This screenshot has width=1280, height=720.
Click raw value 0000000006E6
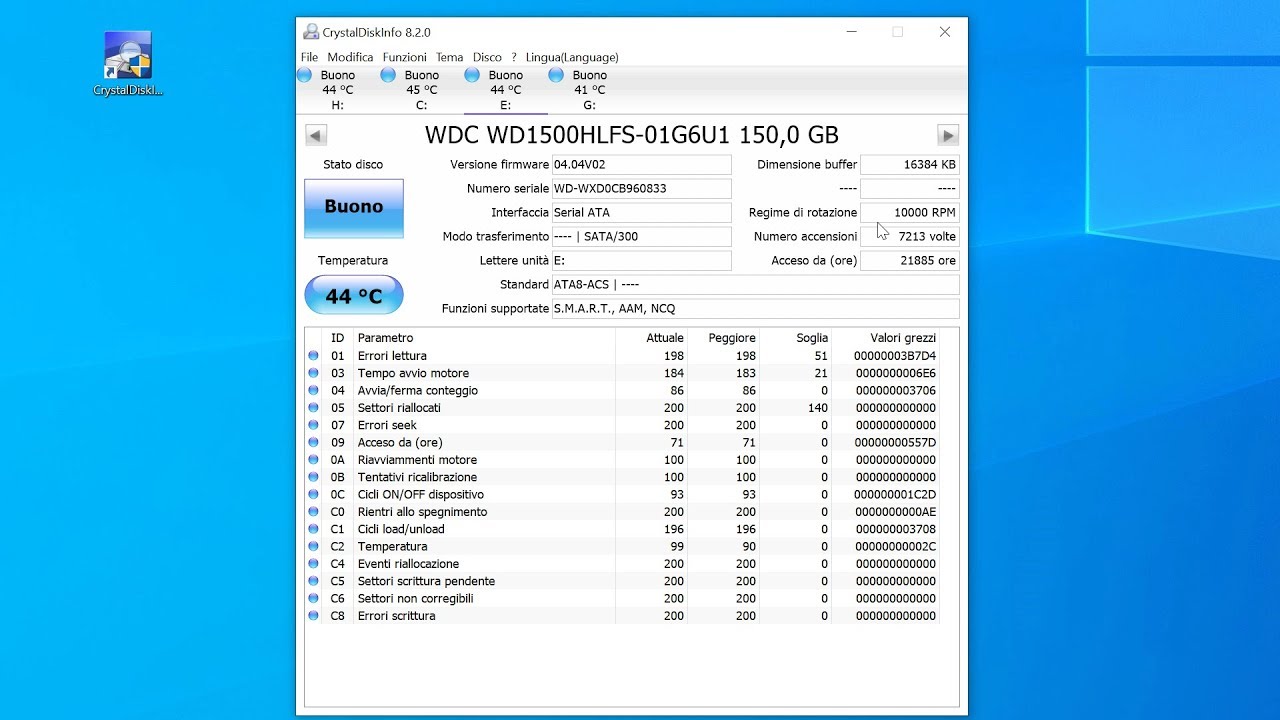(895, 373)
